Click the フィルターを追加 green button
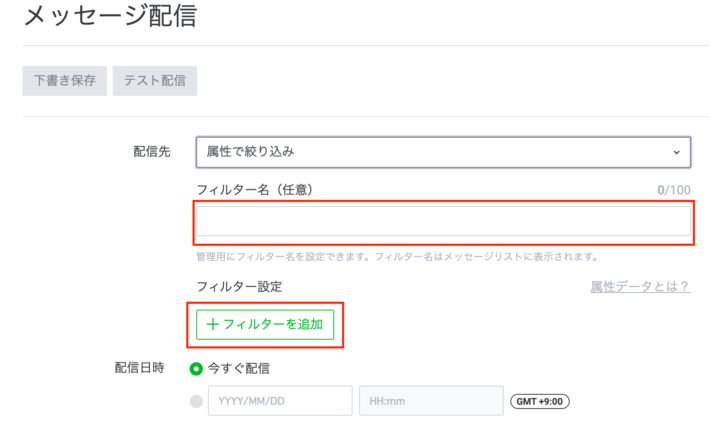The height and width of the screenshot is (444, 710). tap(265, 325)
